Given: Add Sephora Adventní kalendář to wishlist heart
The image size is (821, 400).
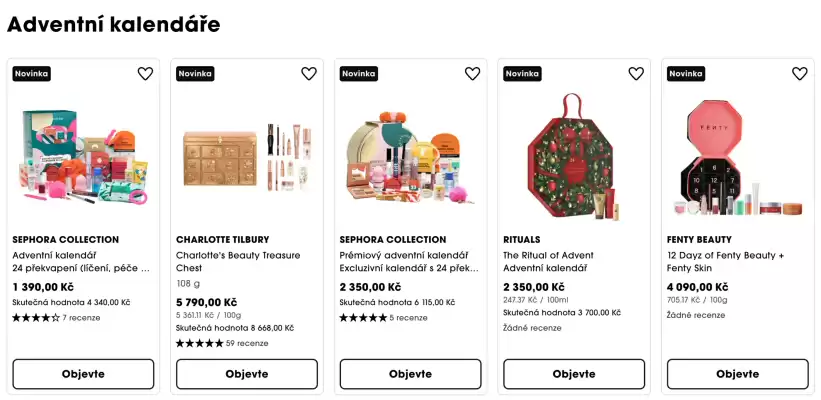Looking at the screenshot, I should pos(145,74).
